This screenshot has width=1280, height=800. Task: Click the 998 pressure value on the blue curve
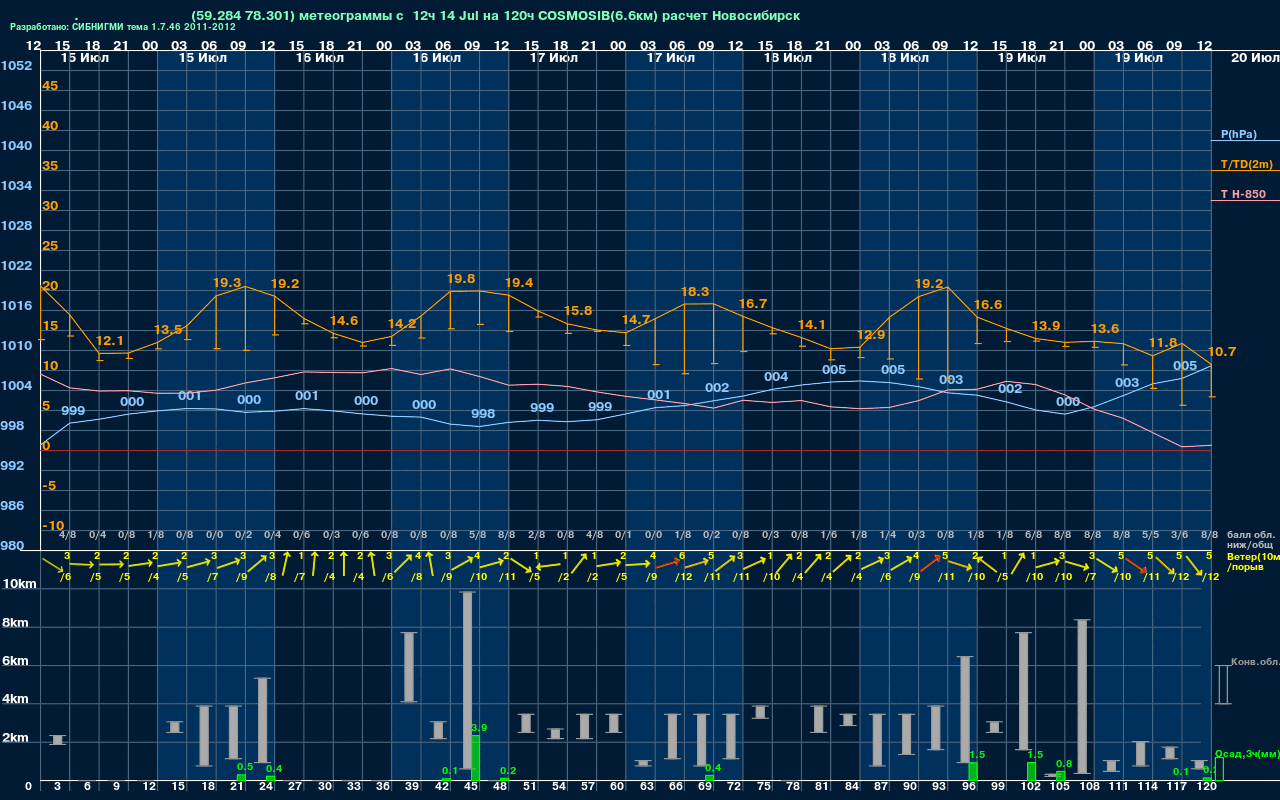coord(483,414)
